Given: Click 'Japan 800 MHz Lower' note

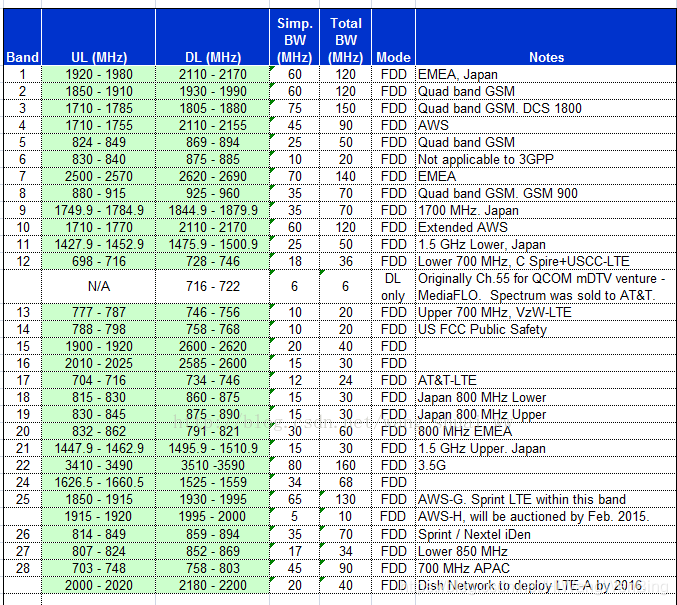Looking at the screenshot, I should click(546, 397).
